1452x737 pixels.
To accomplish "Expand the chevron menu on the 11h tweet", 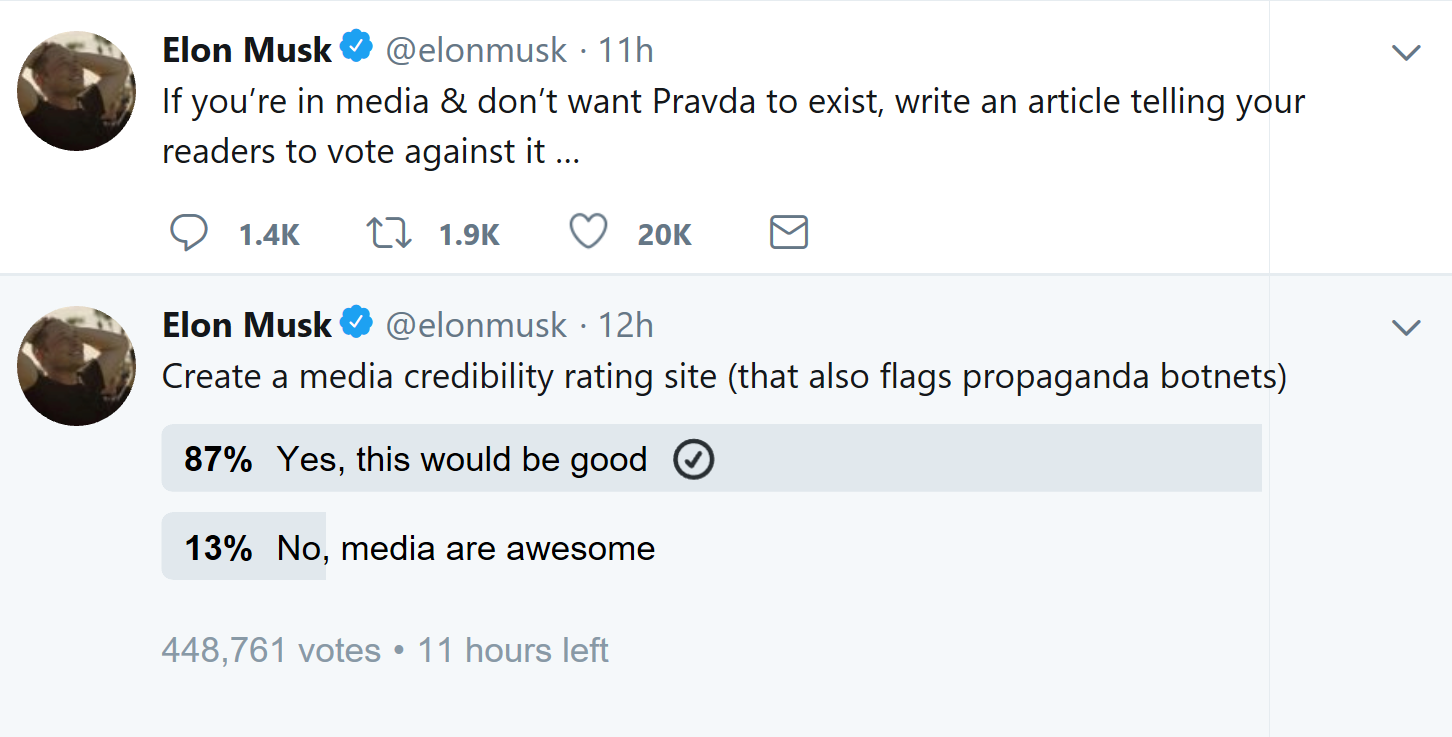I will 1406,53.
